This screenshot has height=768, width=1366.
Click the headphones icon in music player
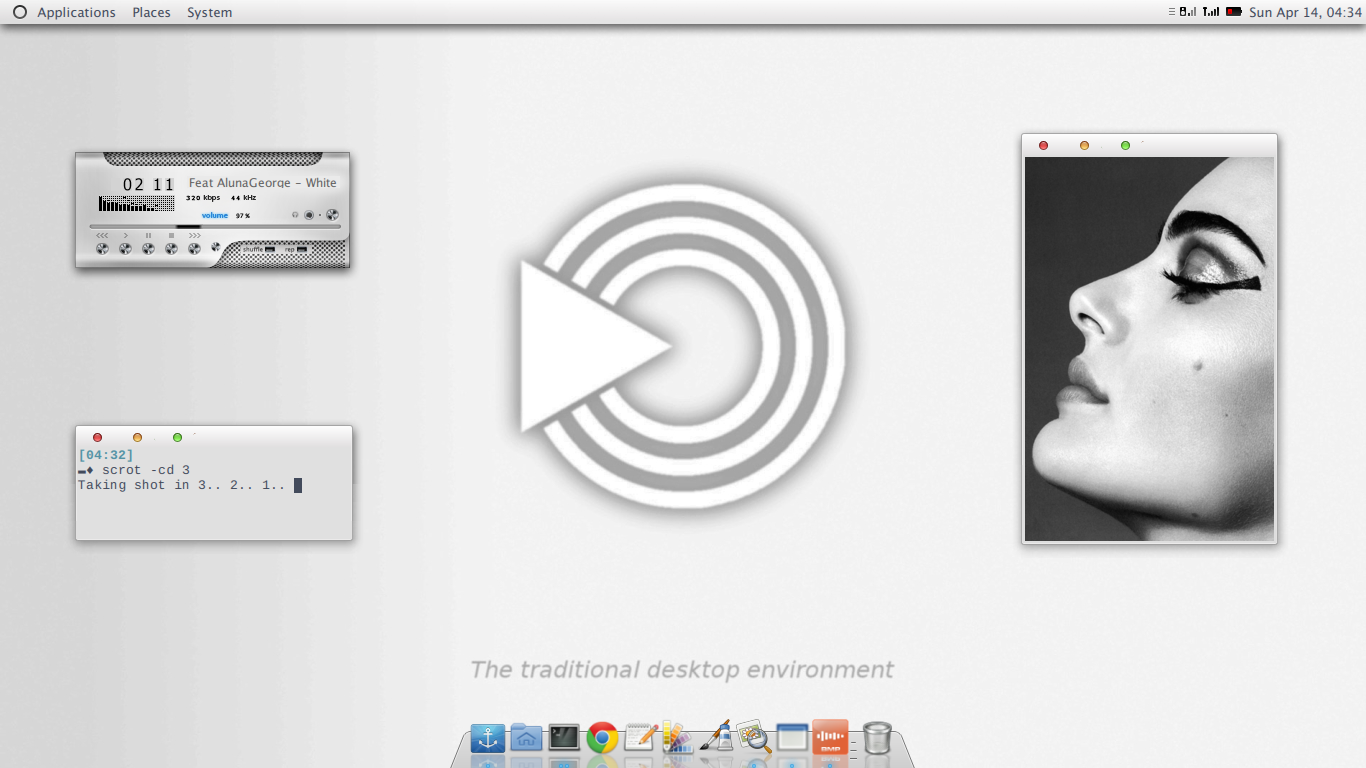[x=295, y=215]
